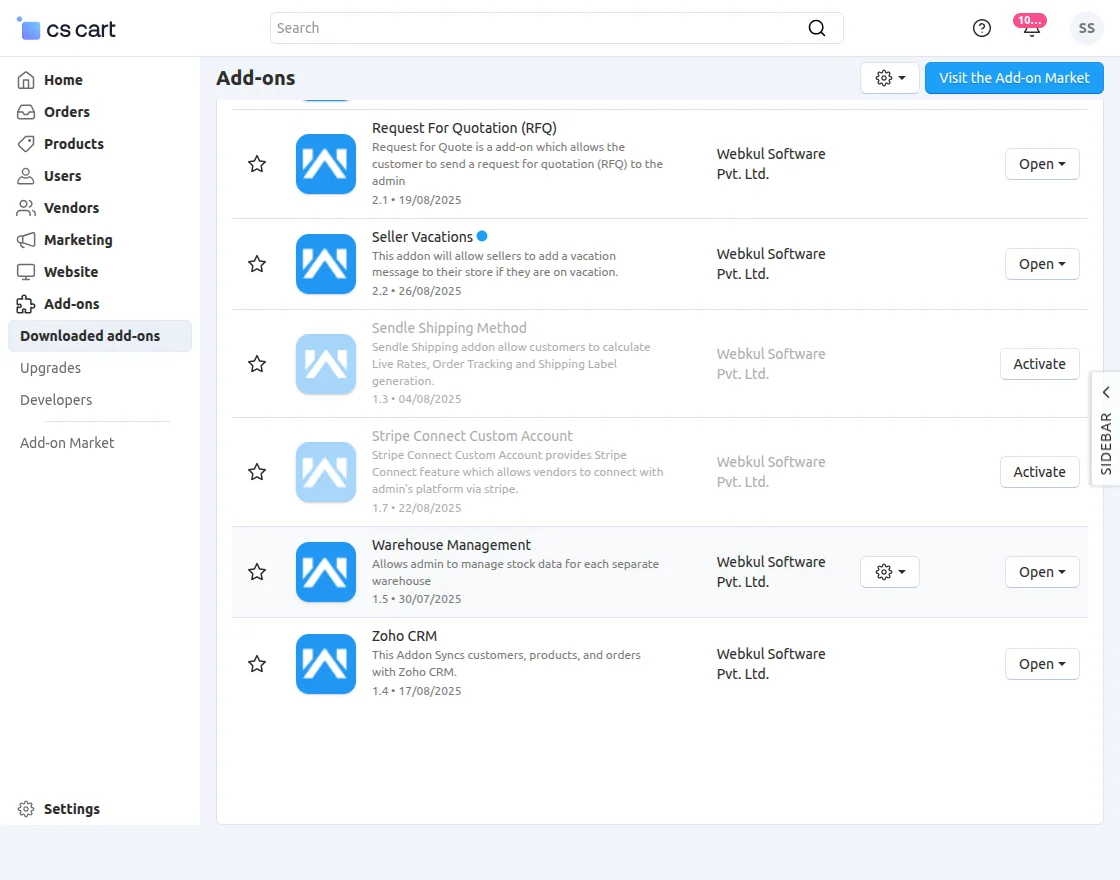
Task: Open the gear dropdown in Add-ons header
Action: (x=890, y=78)
